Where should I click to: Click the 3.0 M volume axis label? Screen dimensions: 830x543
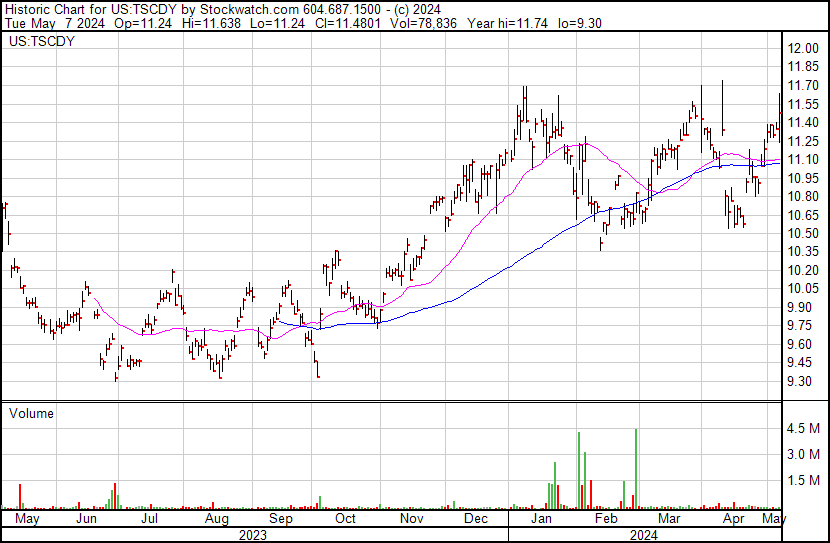pos(803,455)
